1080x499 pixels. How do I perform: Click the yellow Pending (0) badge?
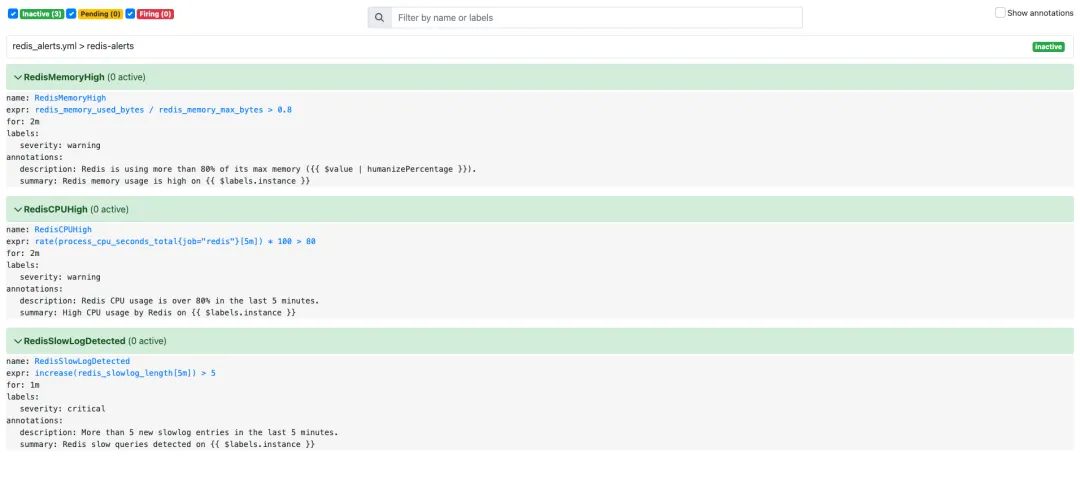100,14
